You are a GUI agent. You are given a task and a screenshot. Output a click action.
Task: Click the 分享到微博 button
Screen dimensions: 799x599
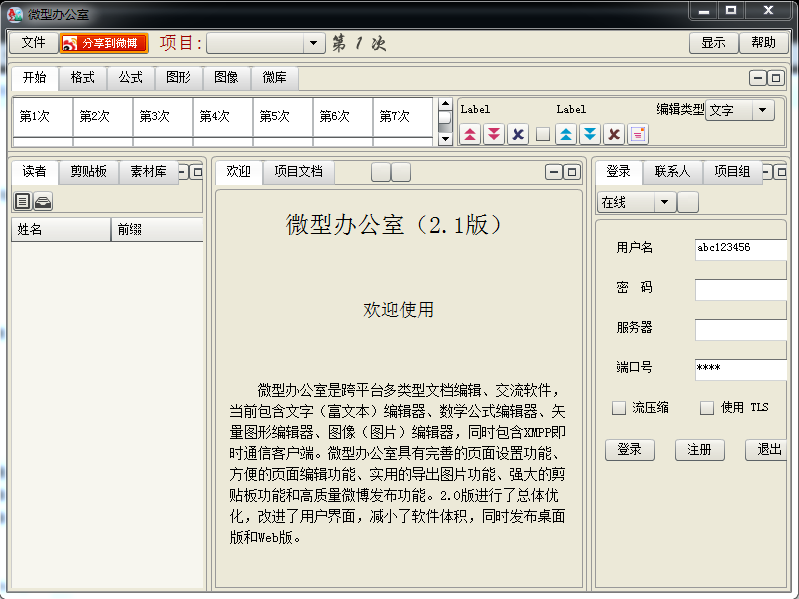tap(104, 43)
